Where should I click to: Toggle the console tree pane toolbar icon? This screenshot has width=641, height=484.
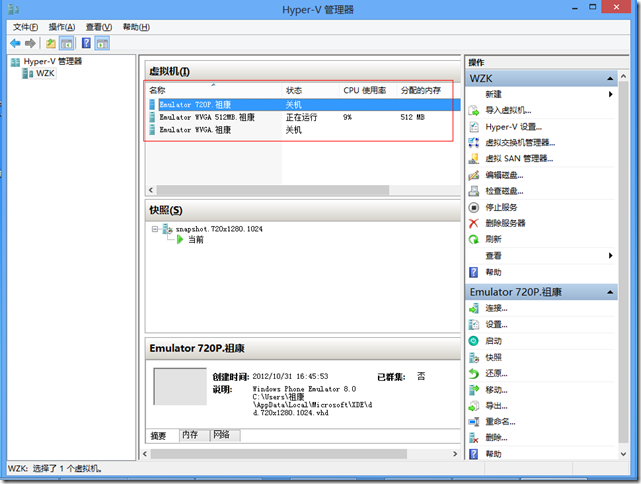(x=67, y=43)
